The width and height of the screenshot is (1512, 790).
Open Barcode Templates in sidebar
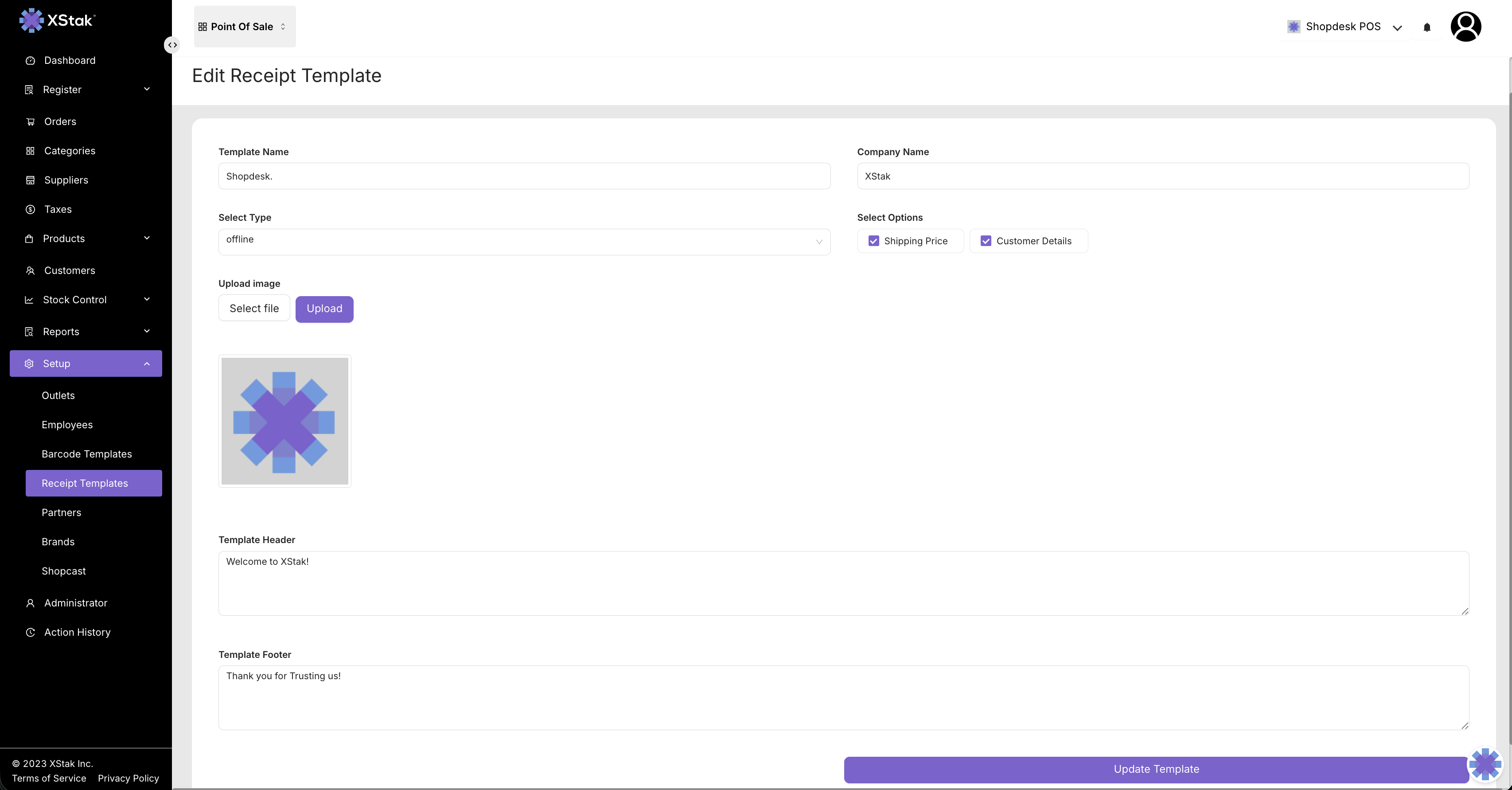click(87, 454)
